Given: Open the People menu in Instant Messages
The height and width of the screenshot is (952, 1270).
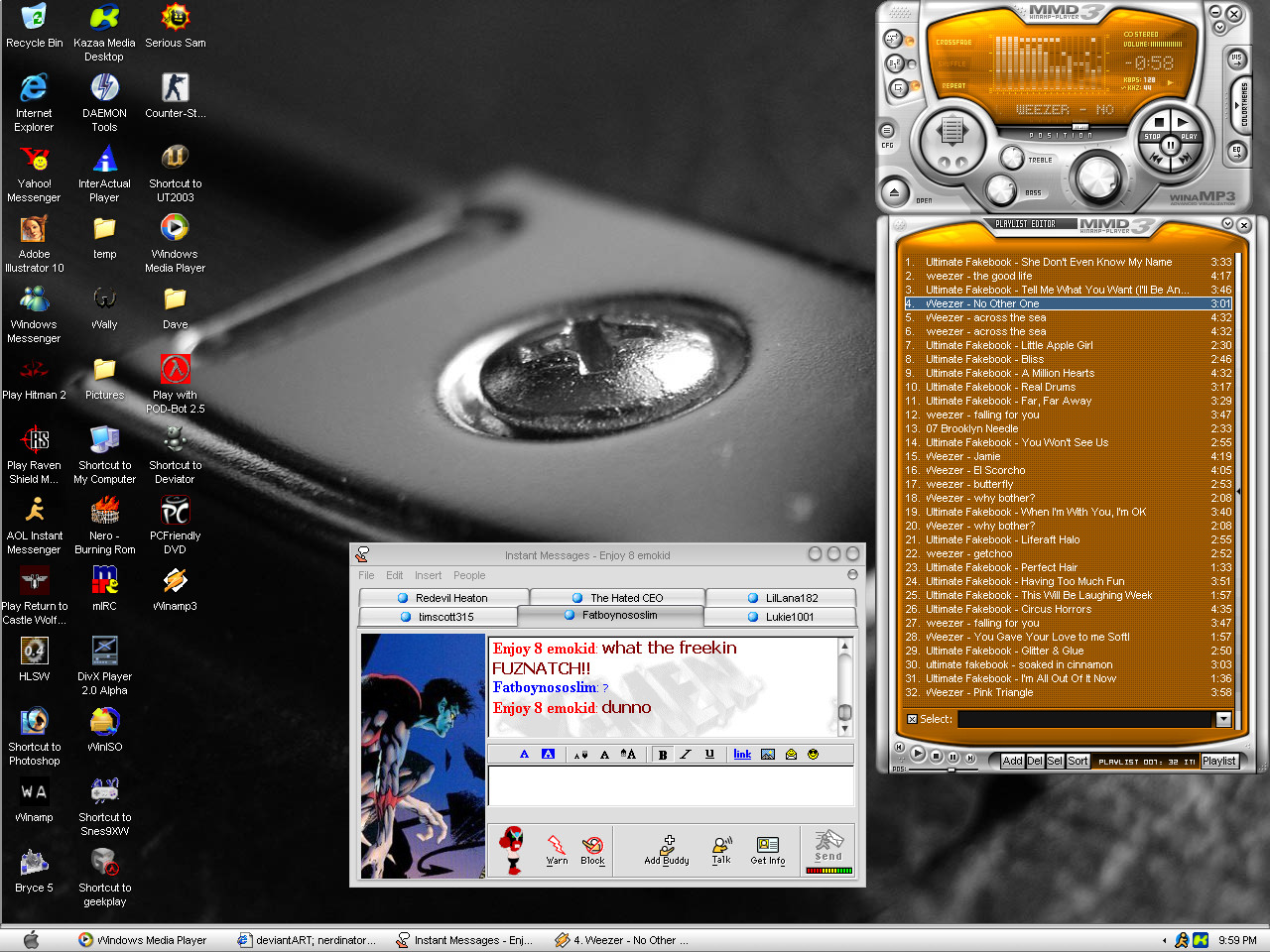Looking at the screenshot, I should [x=469, y=575].
